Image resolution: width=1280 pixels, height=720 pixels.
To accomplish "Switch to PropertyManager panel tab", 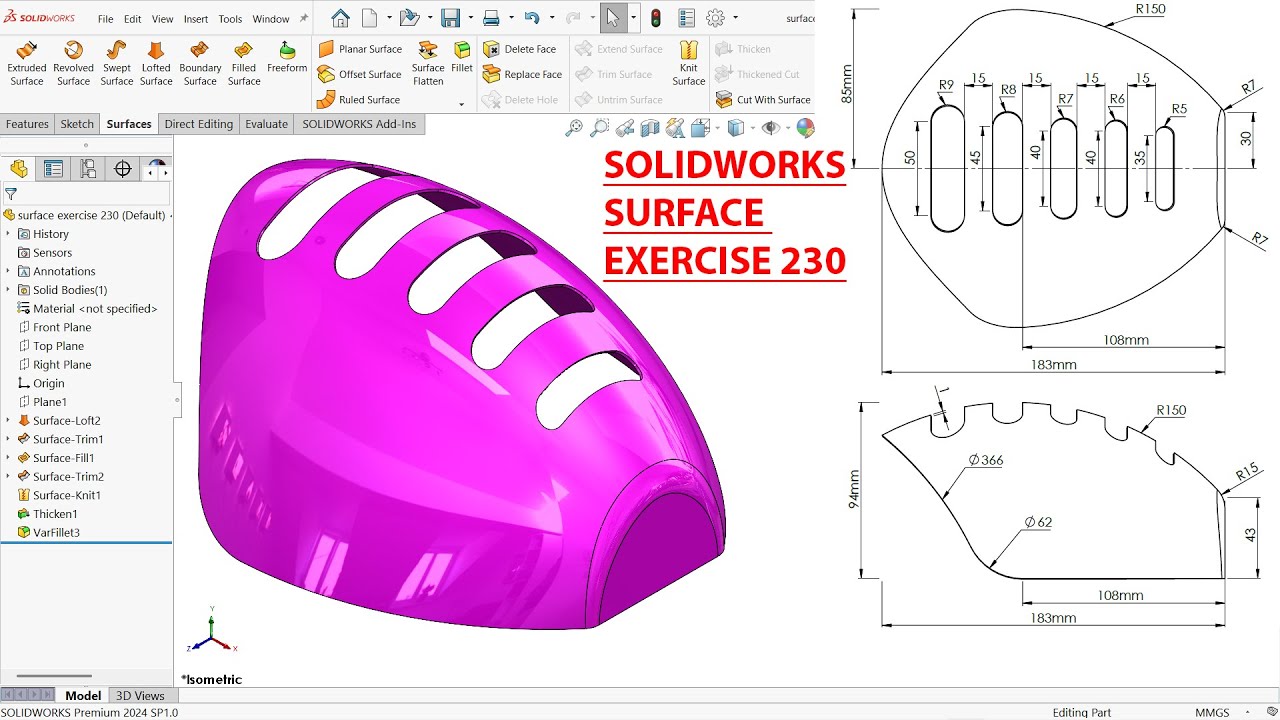I will [53, 169].
